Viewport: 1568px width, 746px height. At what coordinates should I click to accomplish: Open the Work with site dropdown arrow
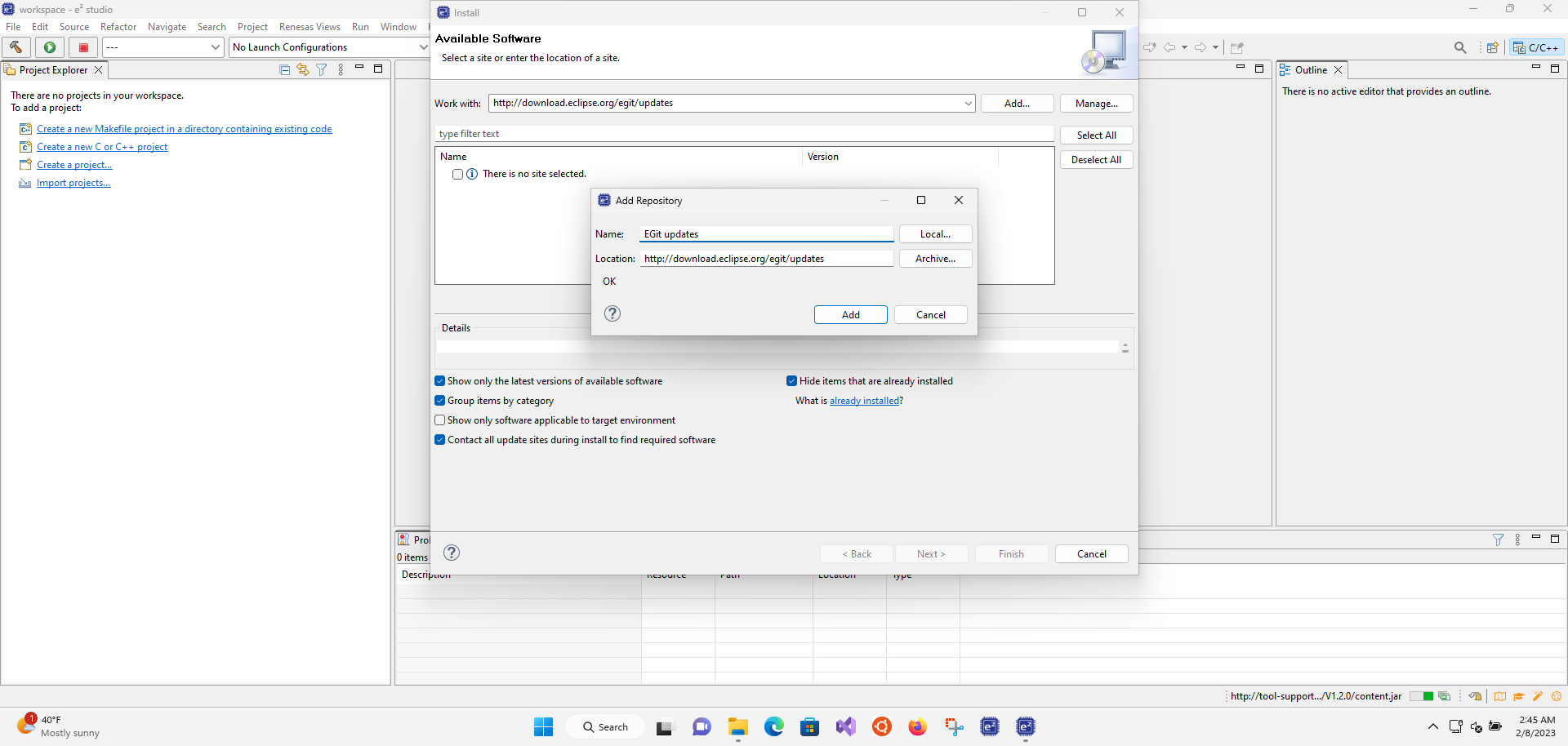(x=968, y=104)
